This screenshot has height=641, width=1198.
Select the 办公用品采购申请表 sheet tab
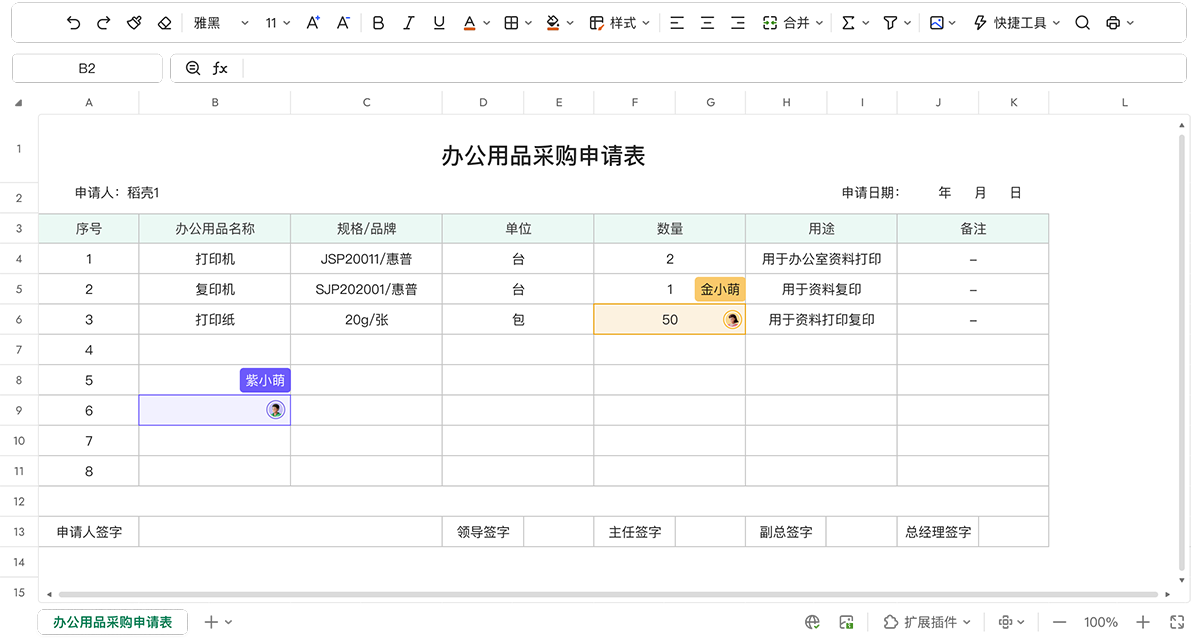pyautogui.click(x=112, y=622)
